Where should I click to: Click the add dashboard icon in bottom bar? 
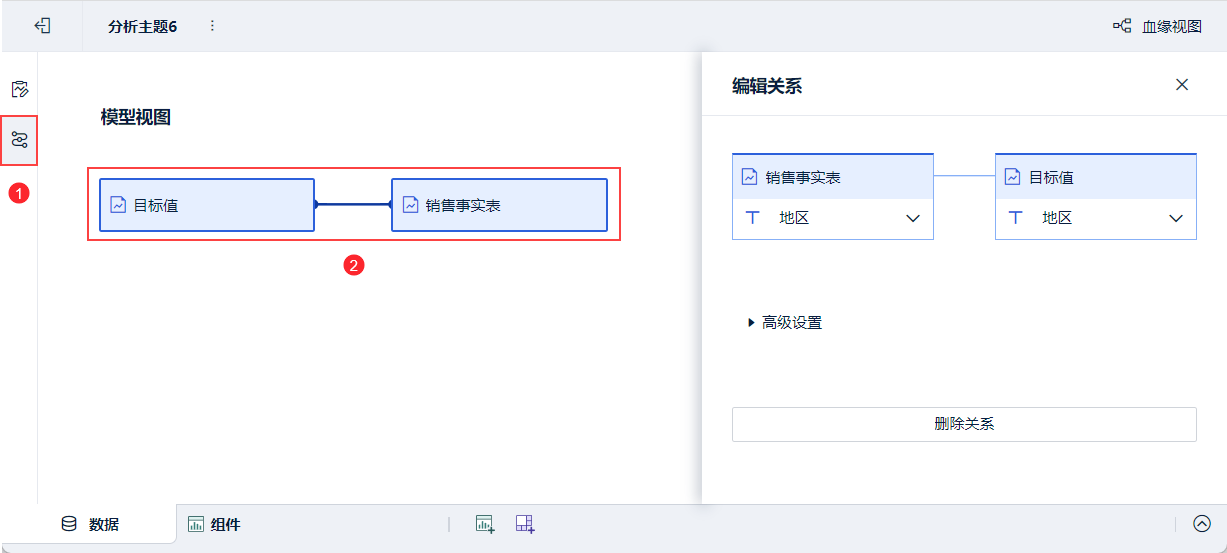pos(526,523)
